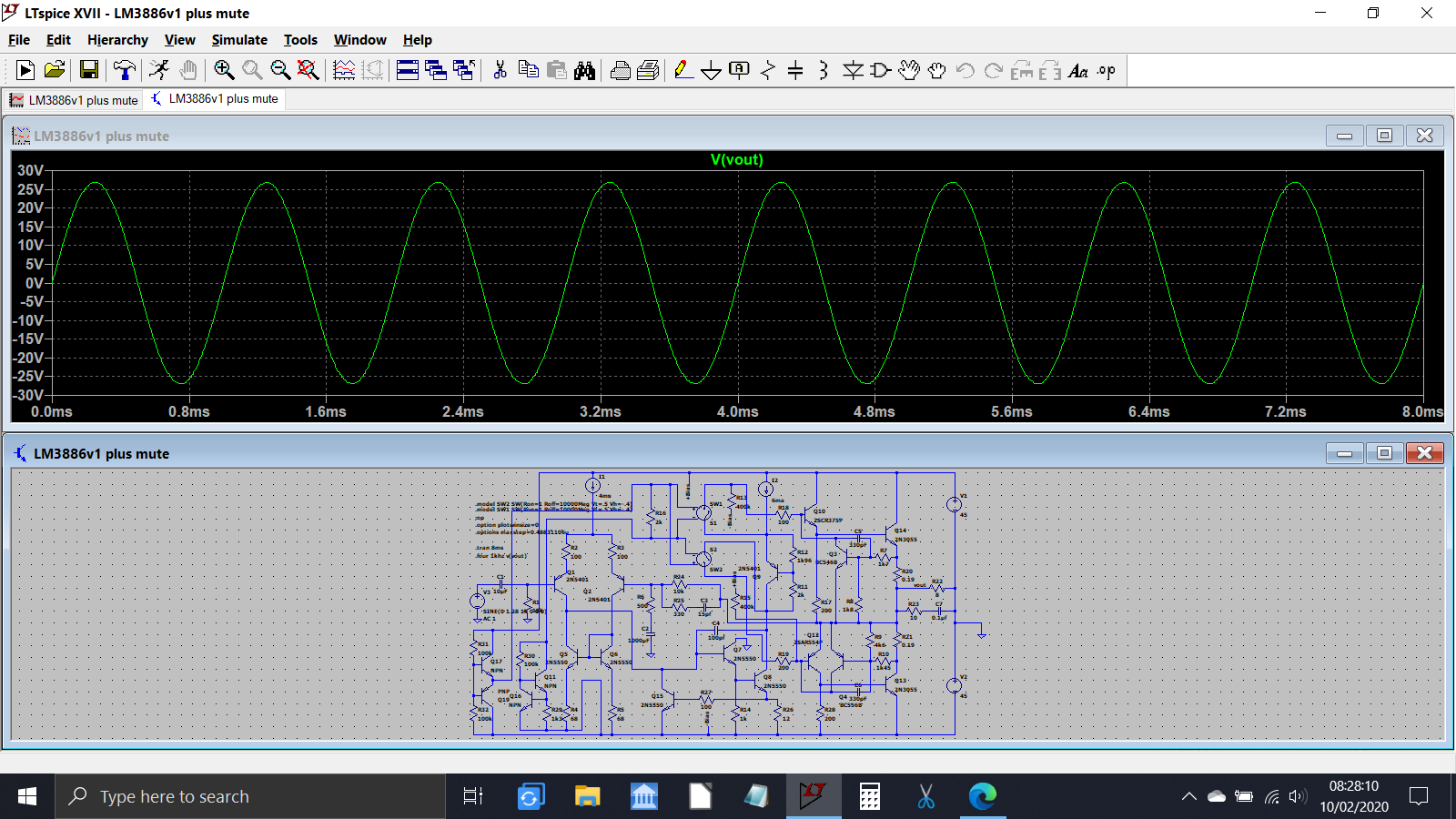This screenshot has width=1456, height=819.
Task: Place a Capacitor component
Action: 795,70
